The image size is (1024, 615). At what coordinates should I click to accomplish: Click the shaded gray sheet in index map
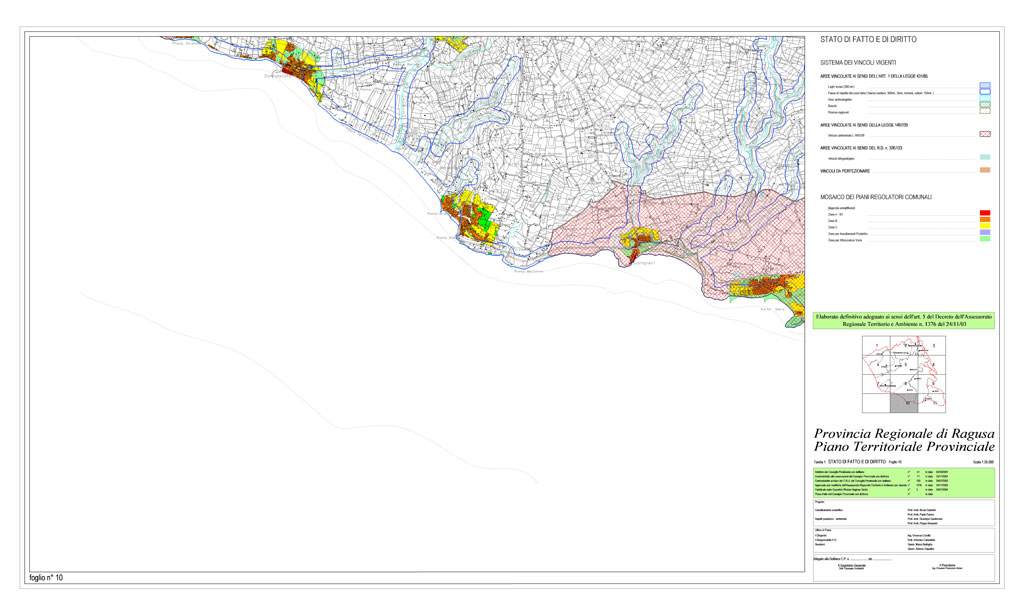pos(904,402)
